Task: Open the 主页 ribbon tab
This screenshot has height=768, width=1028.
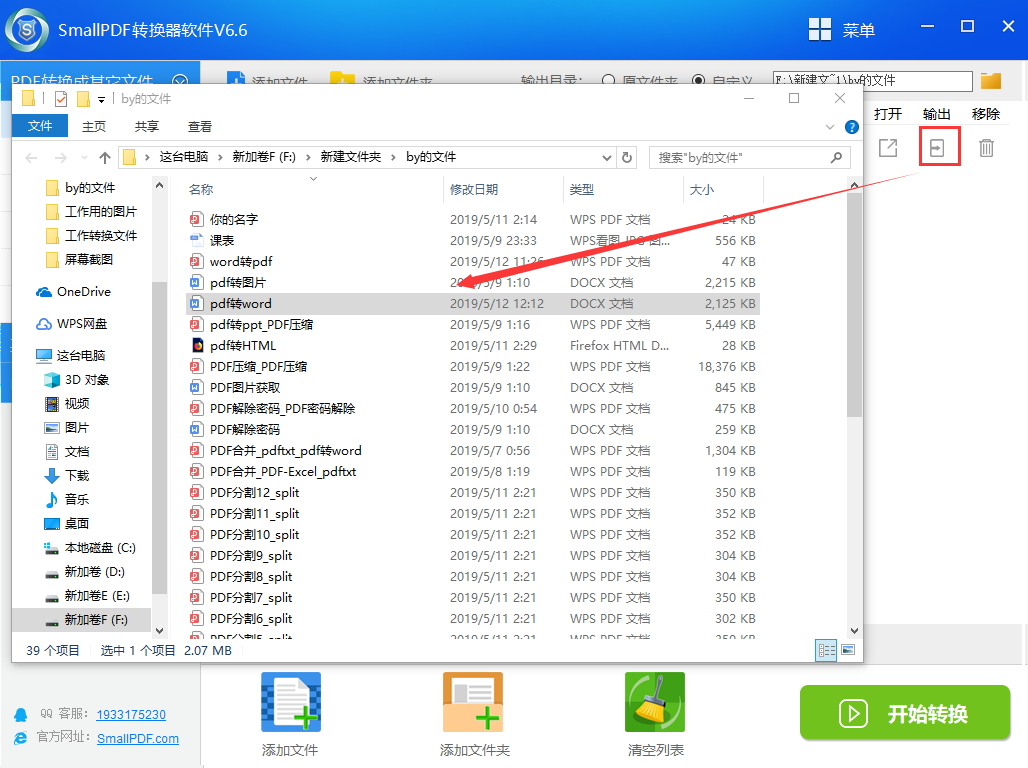Action: coord(94,127)
